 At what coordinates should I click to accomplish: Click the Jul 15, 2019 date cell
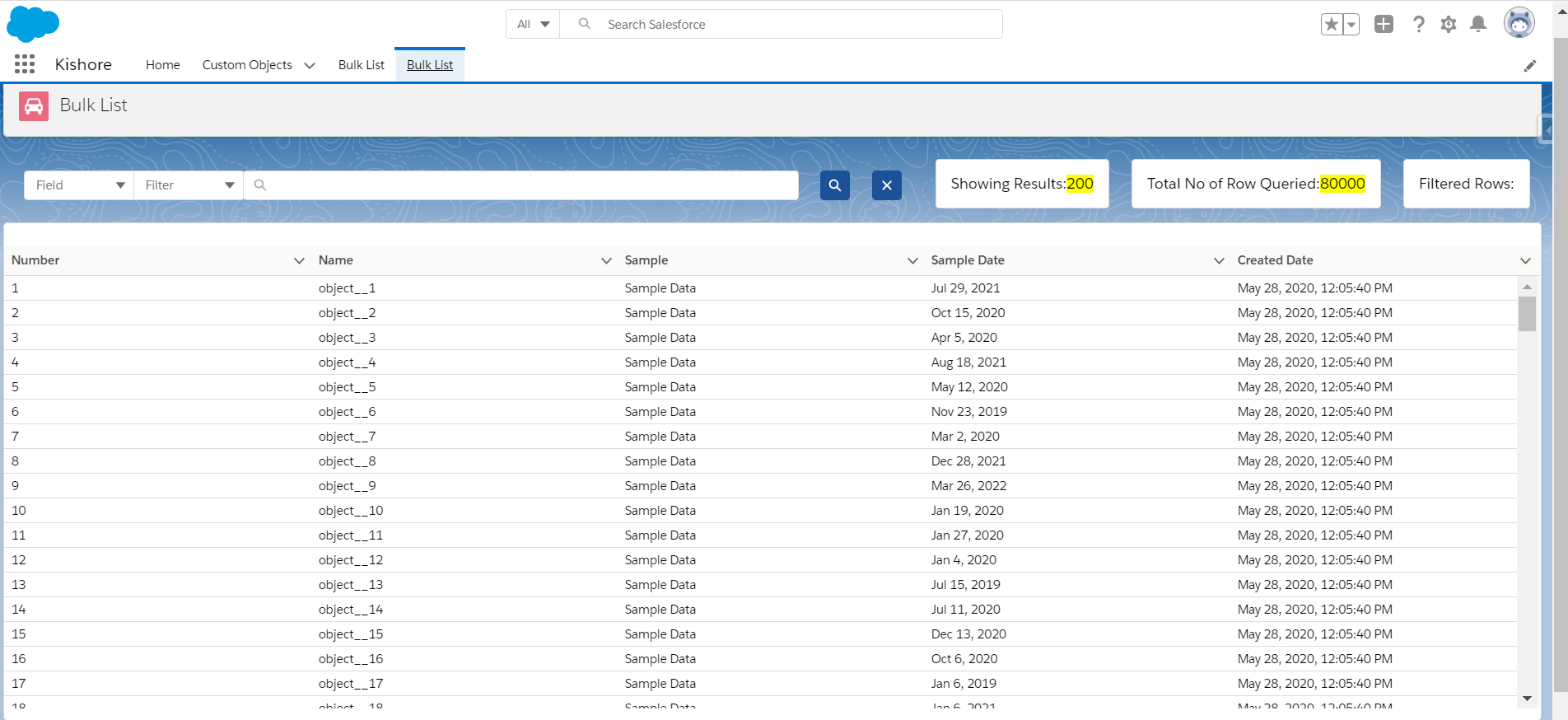point(966,585)
